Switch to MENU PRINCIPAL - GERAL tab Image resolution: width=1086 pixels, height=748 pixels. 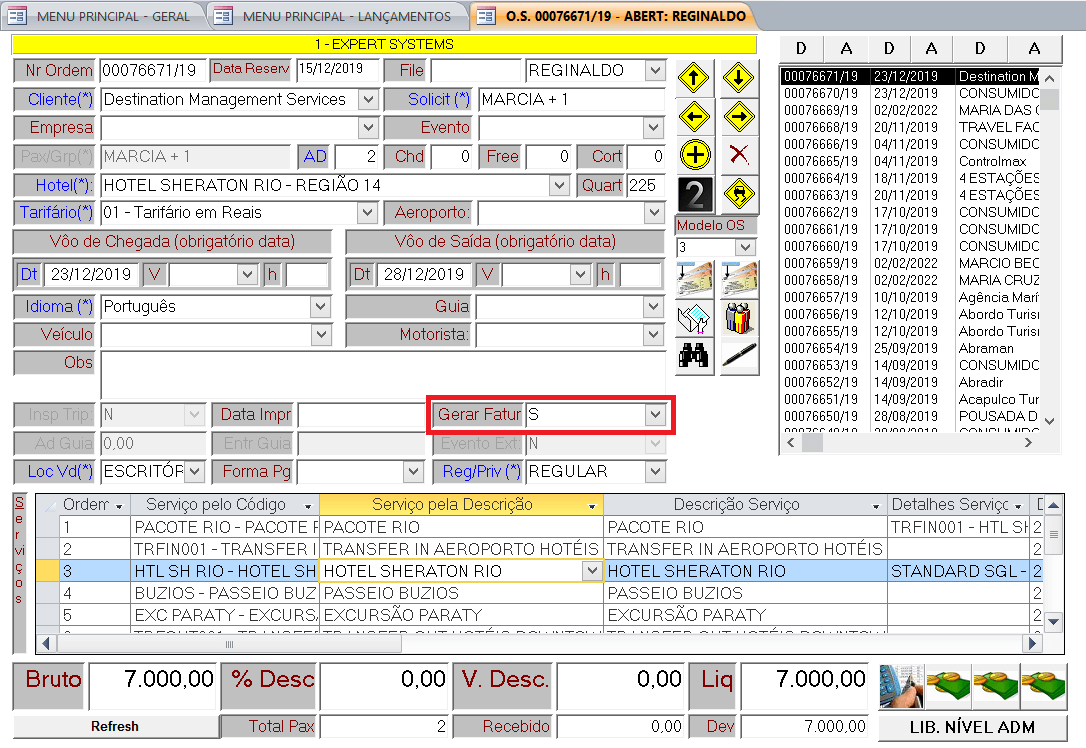click(103, 16)
